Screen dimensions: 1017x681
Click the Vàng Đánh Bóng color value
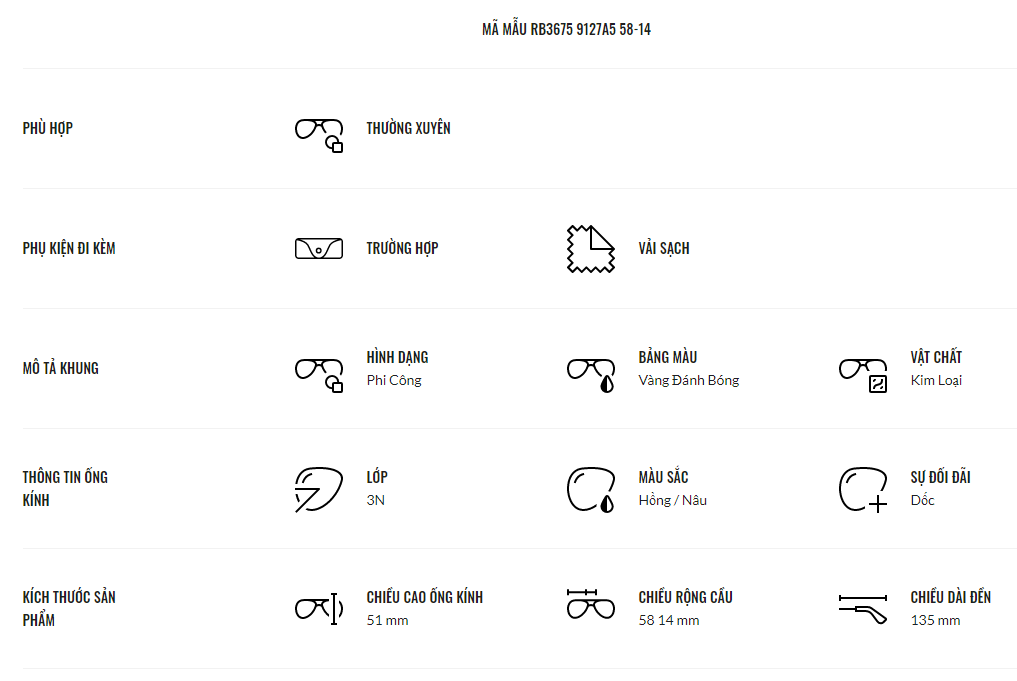[x=689, y=381]
